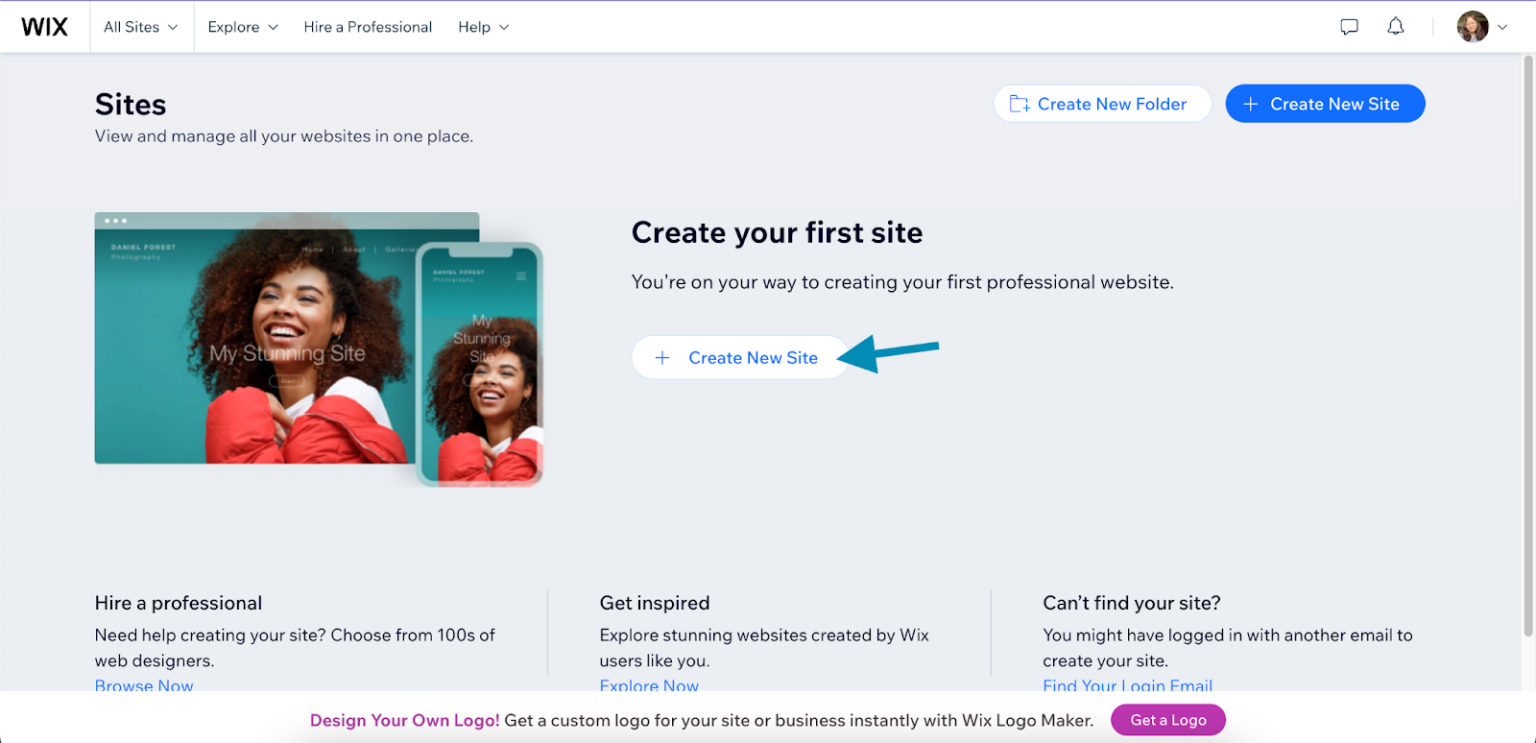
Task: Click the plus icon beside the arrow-marked Create New Site
Action: click(662, 357)
